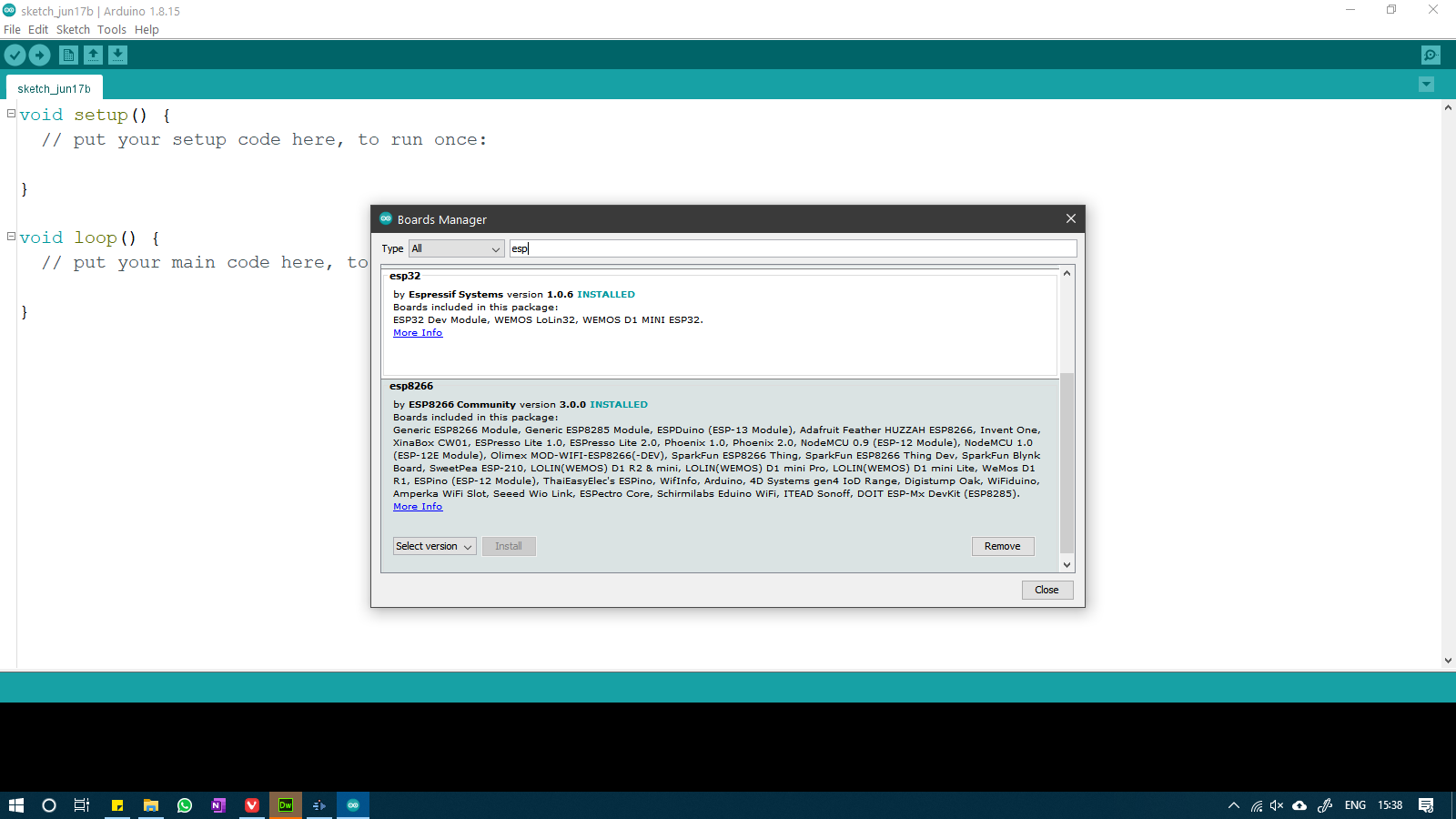Open the tab options dropdown arrow

coord(1426,85)
